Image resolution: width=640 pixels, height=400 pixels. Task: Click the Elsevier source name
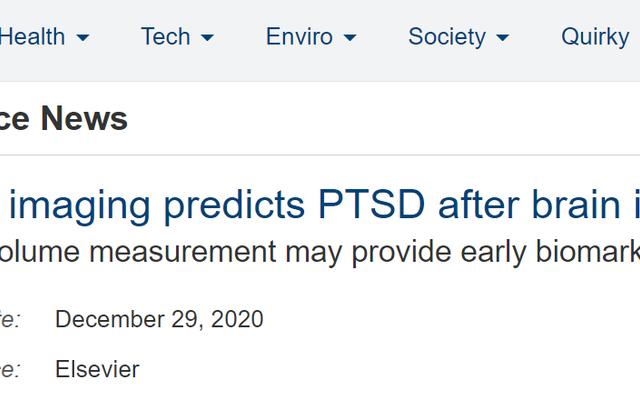click(97, 369)
